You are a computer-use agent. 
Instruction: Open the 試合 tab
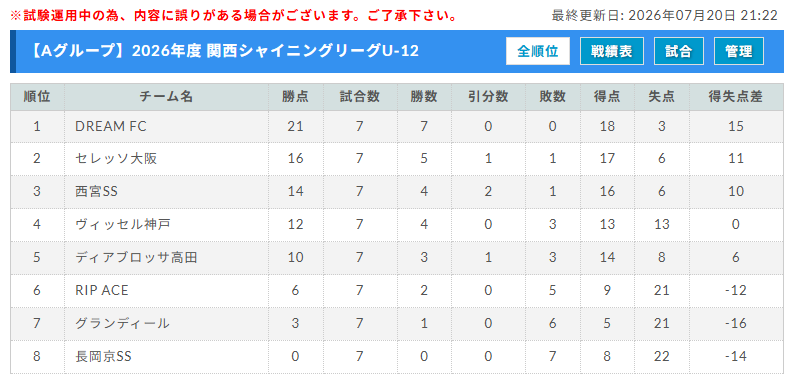pos(679,51)
